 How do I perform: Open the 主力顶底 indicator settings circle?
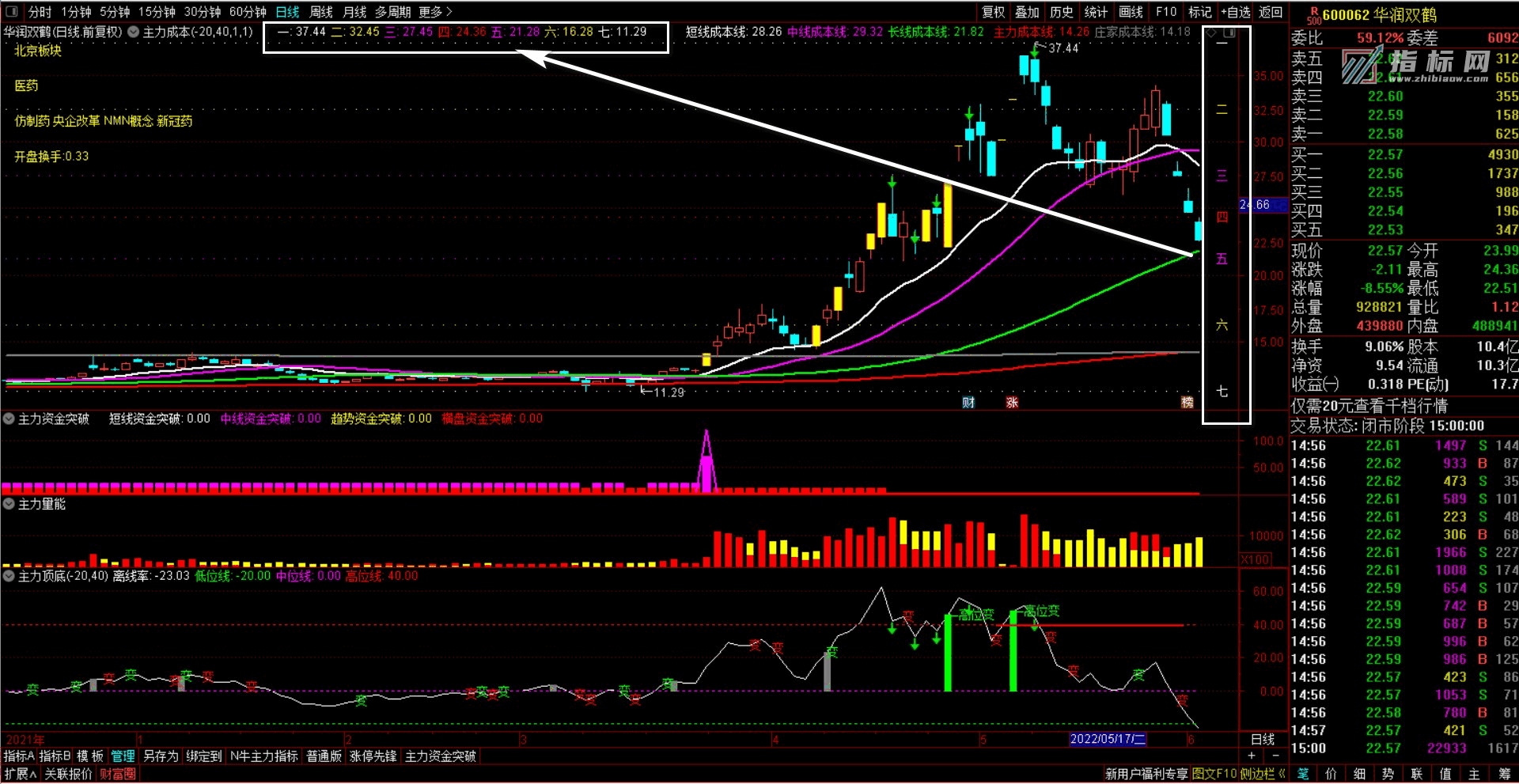[9, 576]
